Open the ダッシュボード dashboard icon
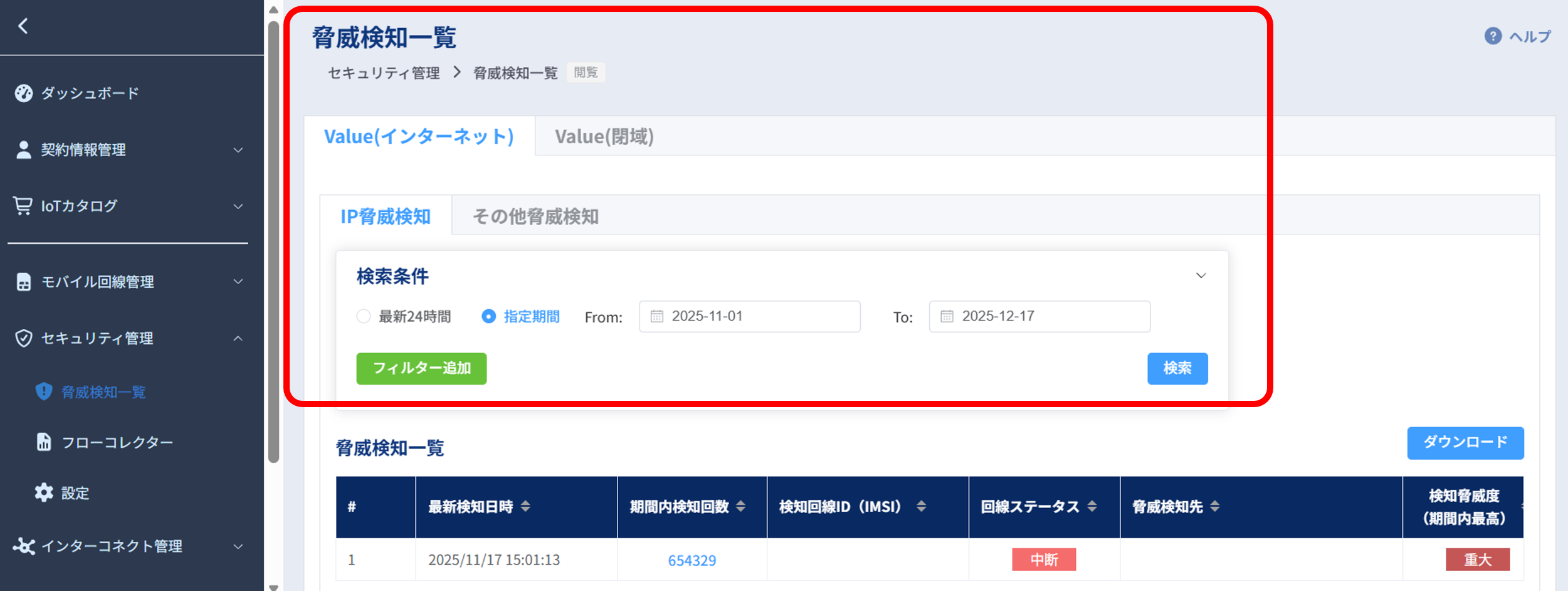This screenshot has width=1568, height=591. (24, 93)
